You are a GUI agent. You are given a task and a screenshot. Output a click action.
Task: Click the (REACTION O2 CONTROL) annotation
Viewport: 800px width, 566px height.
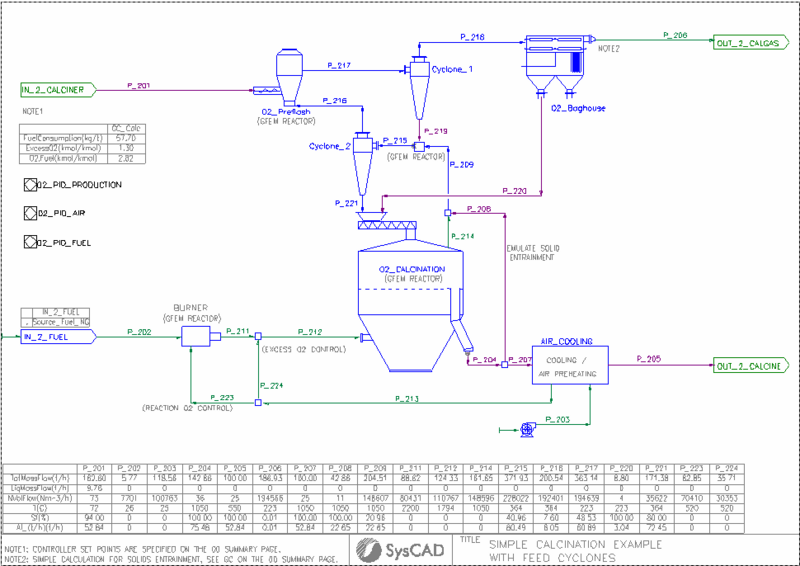[x=187, y=408]
